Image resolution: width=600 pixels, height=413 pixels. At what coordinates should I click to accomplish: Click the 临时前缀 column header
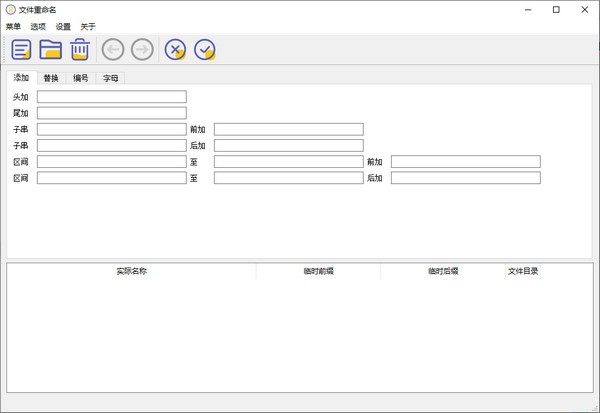(318, 271)
